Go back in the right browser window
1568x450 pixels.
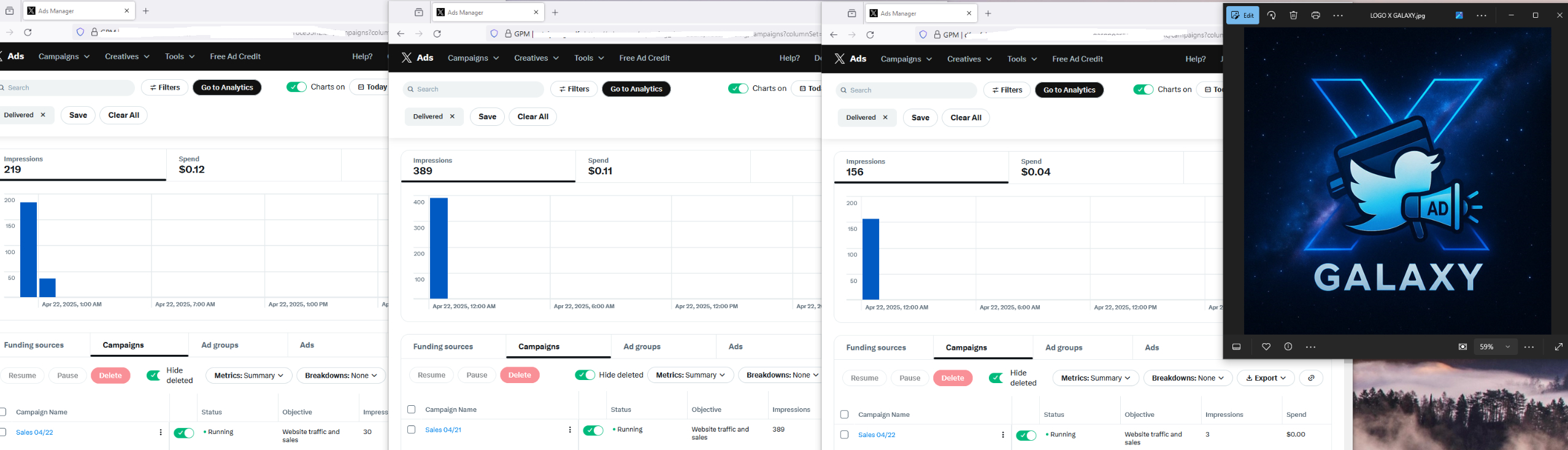(833, 35)
